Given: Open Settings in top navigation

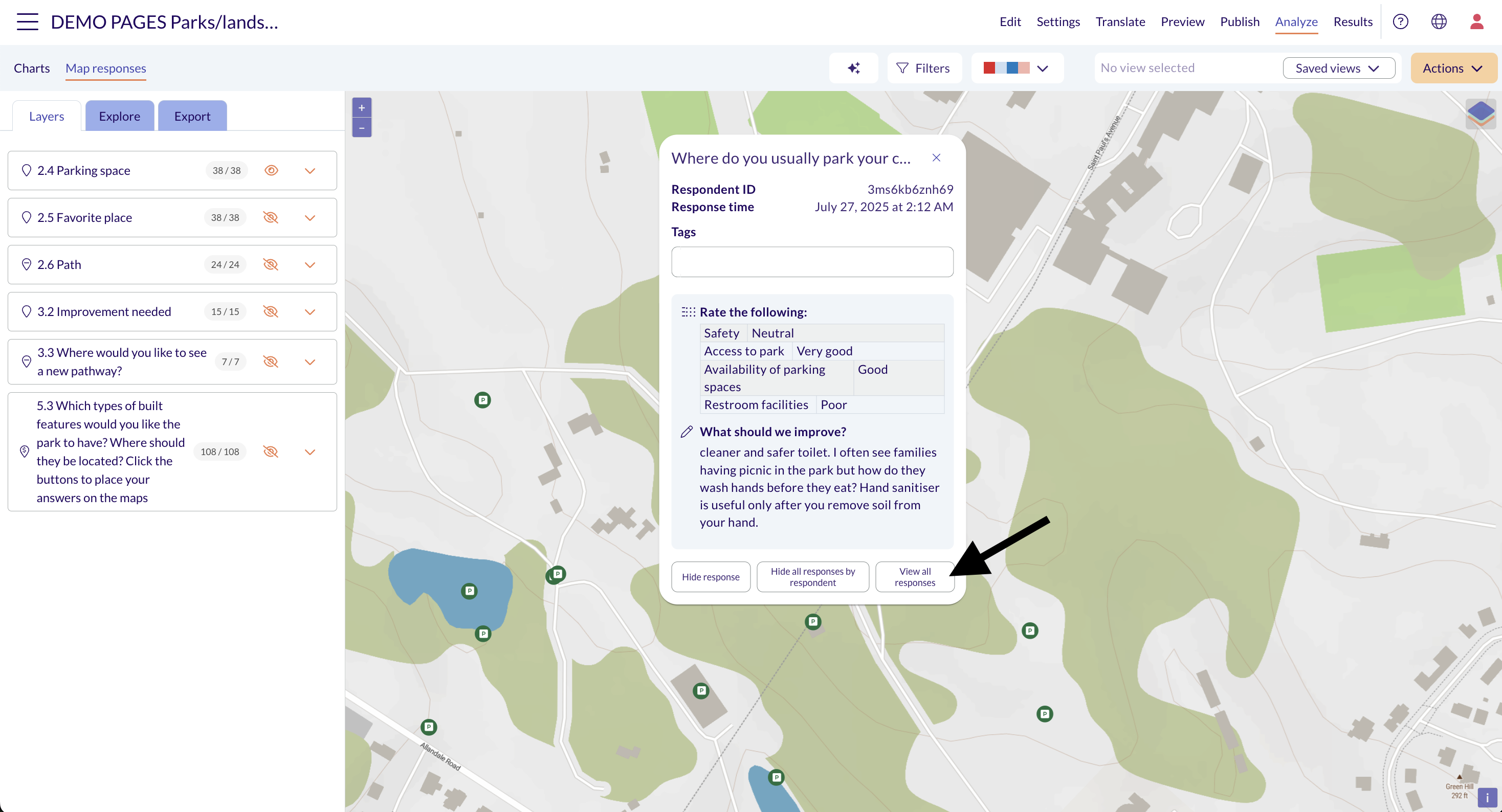Looking at the screenshot, I should (x=1058, y=22).
